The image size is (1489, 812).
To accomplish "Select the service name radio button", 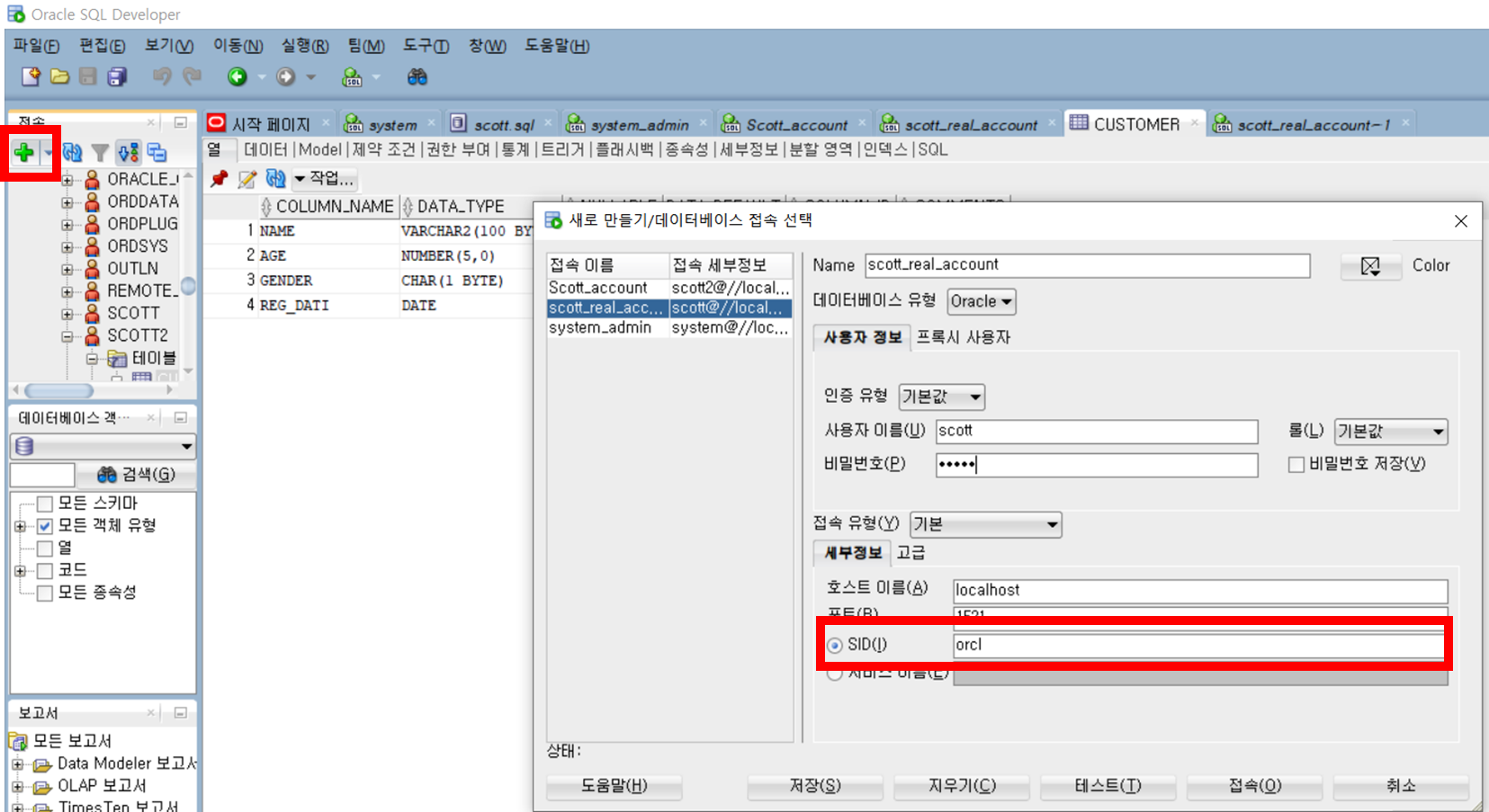I will [x=835, y=674].
